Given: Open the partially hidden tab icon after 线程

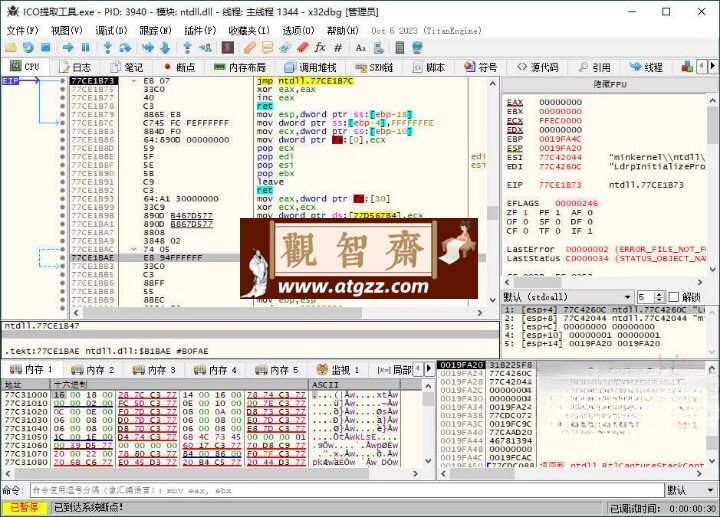Looking at the screenshot, I should (687, 67).
